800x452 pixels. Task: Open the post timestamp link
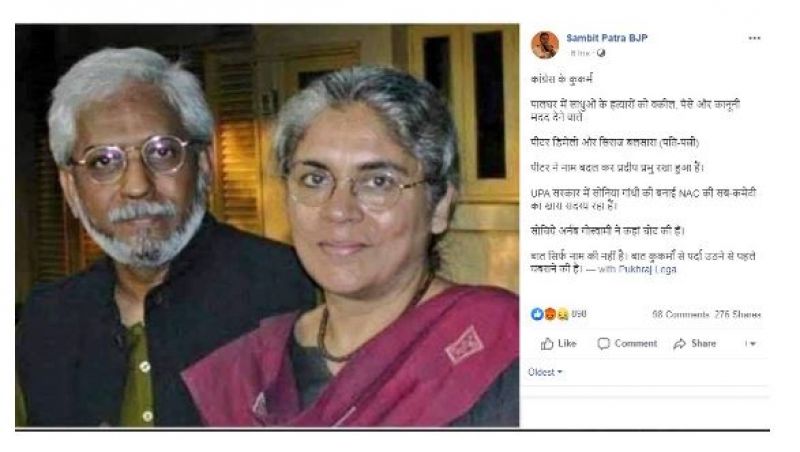[580, 53]
